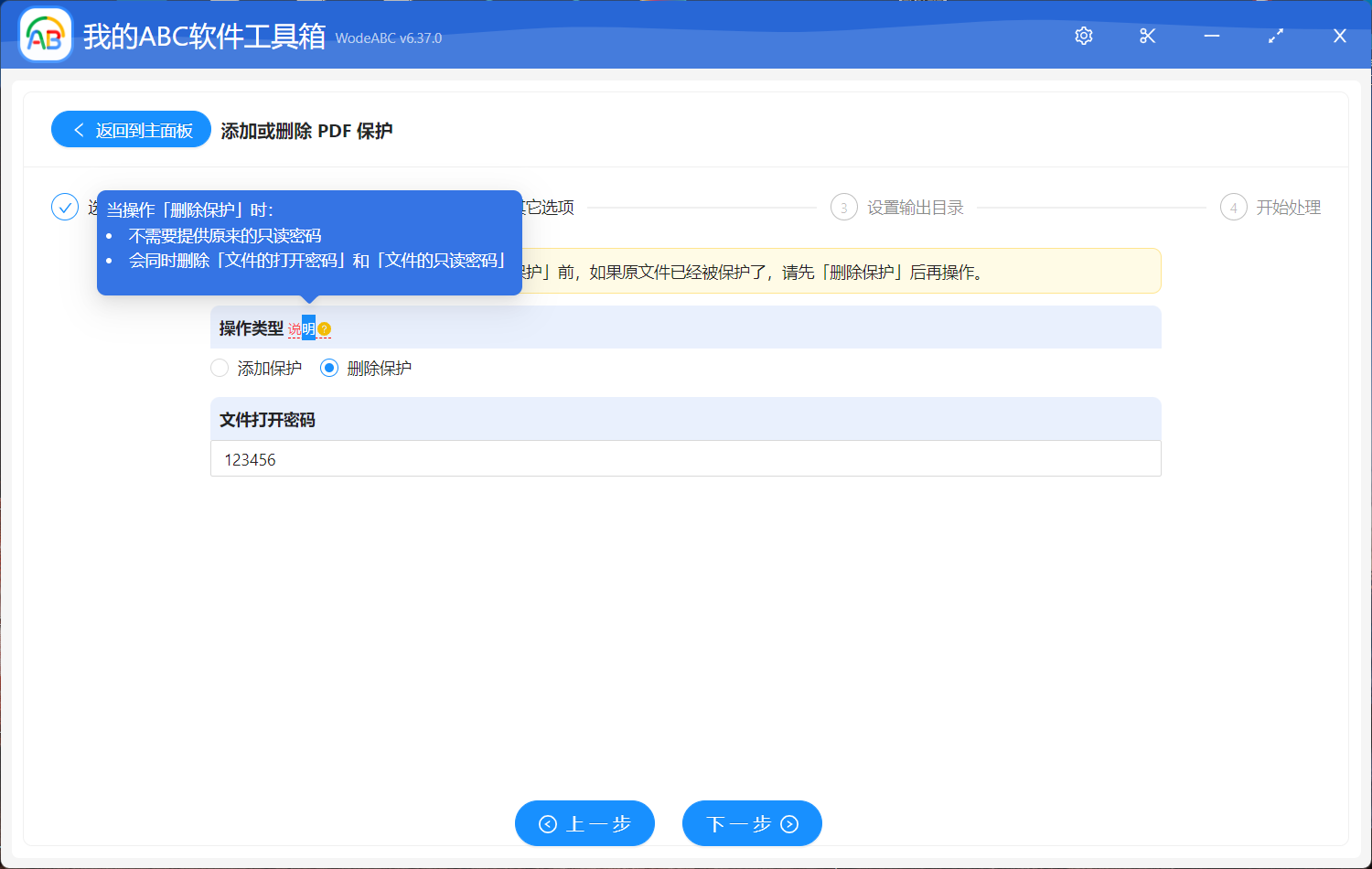Click 返回到主面板 to return home

[131, 130]
